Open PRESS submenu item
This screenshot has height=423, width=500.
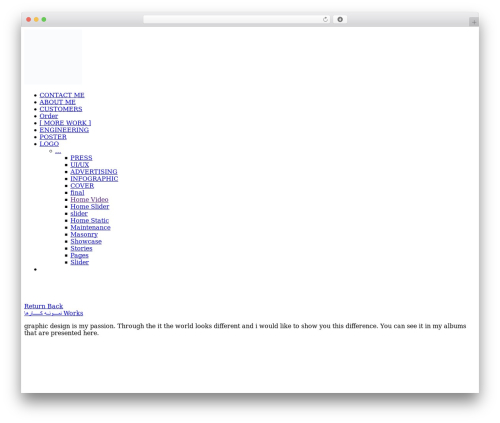pyautogui.click(x=81, y=158)
